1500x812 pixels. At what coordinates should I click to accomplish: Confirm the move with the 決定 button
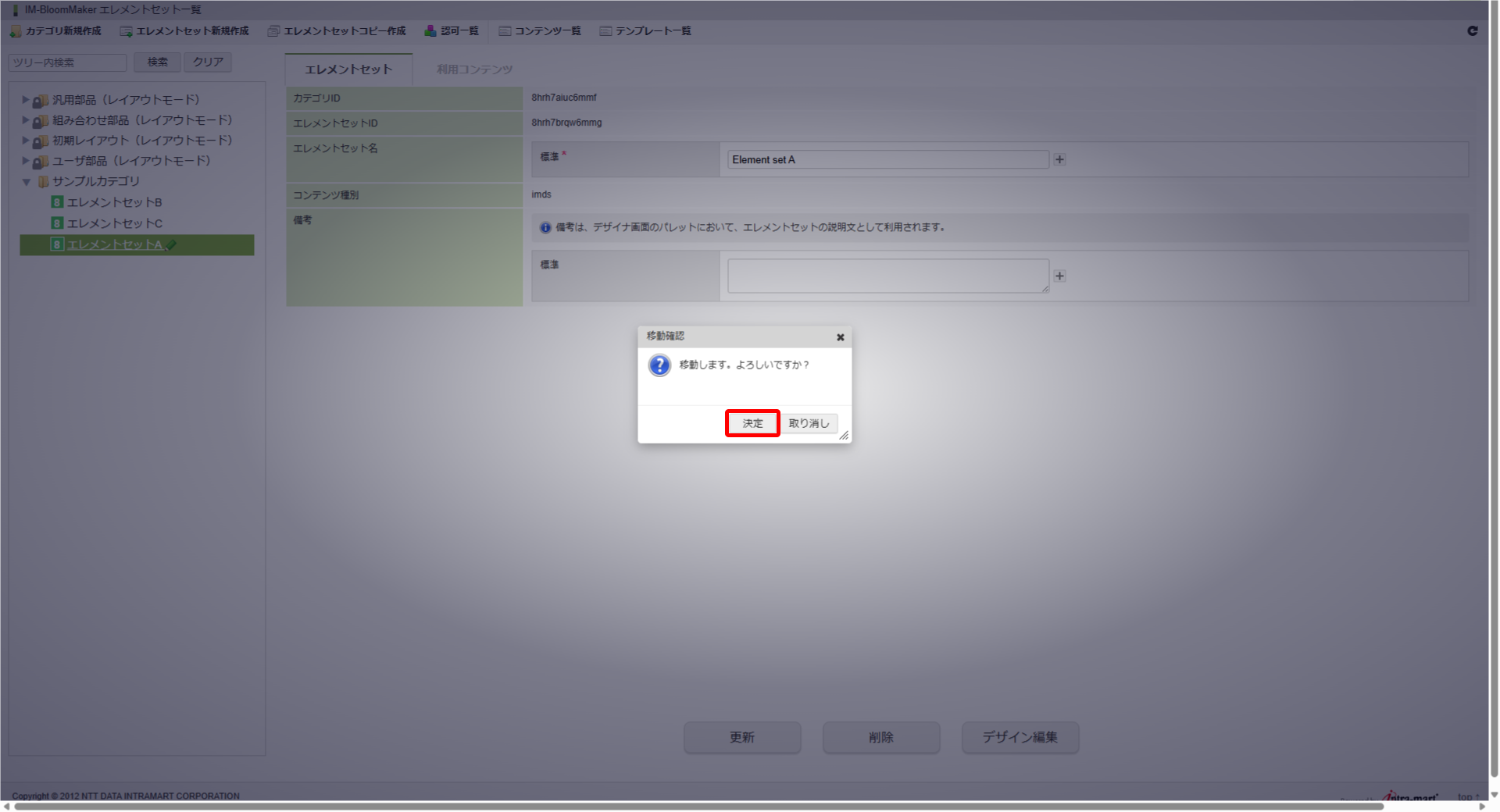752,423
